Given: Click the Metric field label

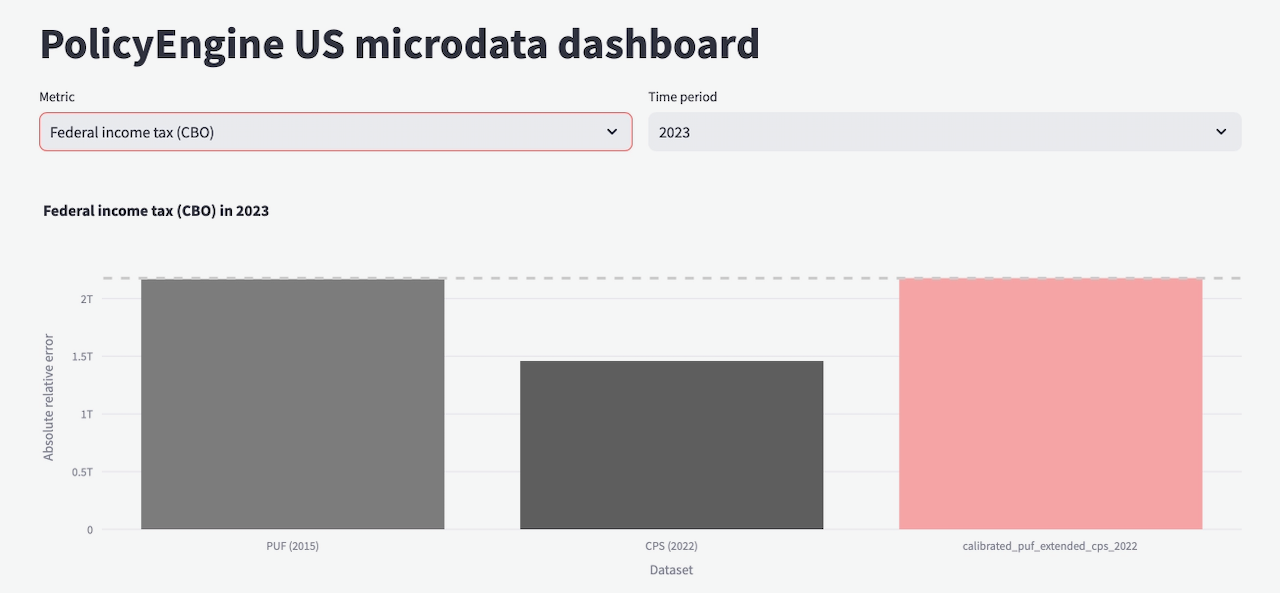Looking at the screenshot, I should tap(57, 97).
